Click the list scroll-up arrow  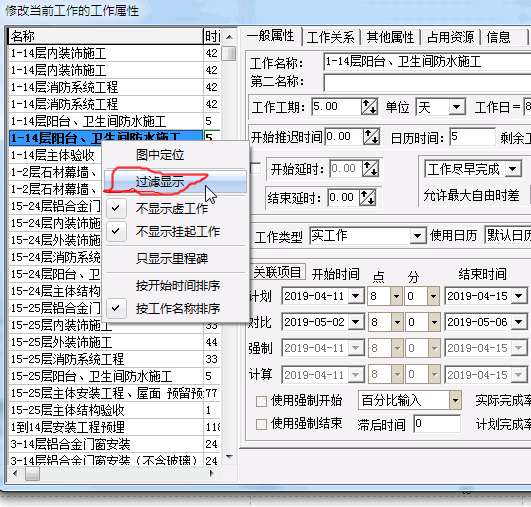(x=229, y=37)
